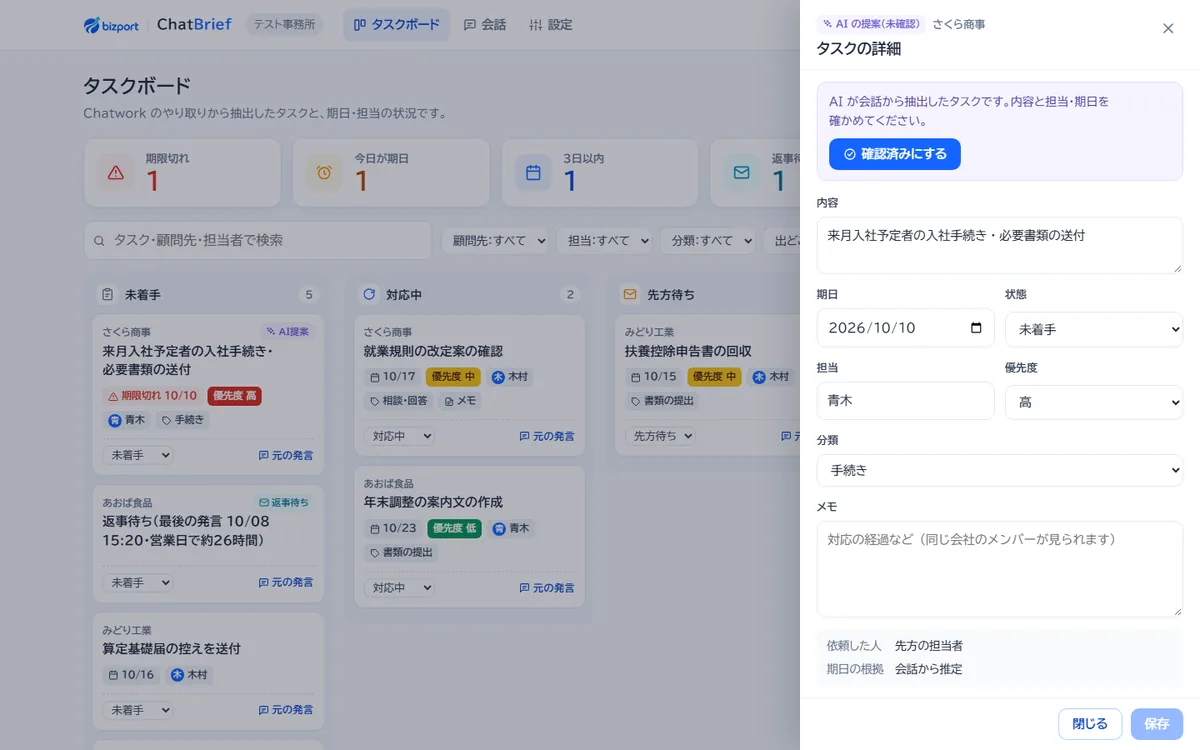The image size is (1200, 750).
Task: Open the 顧問先:すべて filter
Action: click(496, 240)
